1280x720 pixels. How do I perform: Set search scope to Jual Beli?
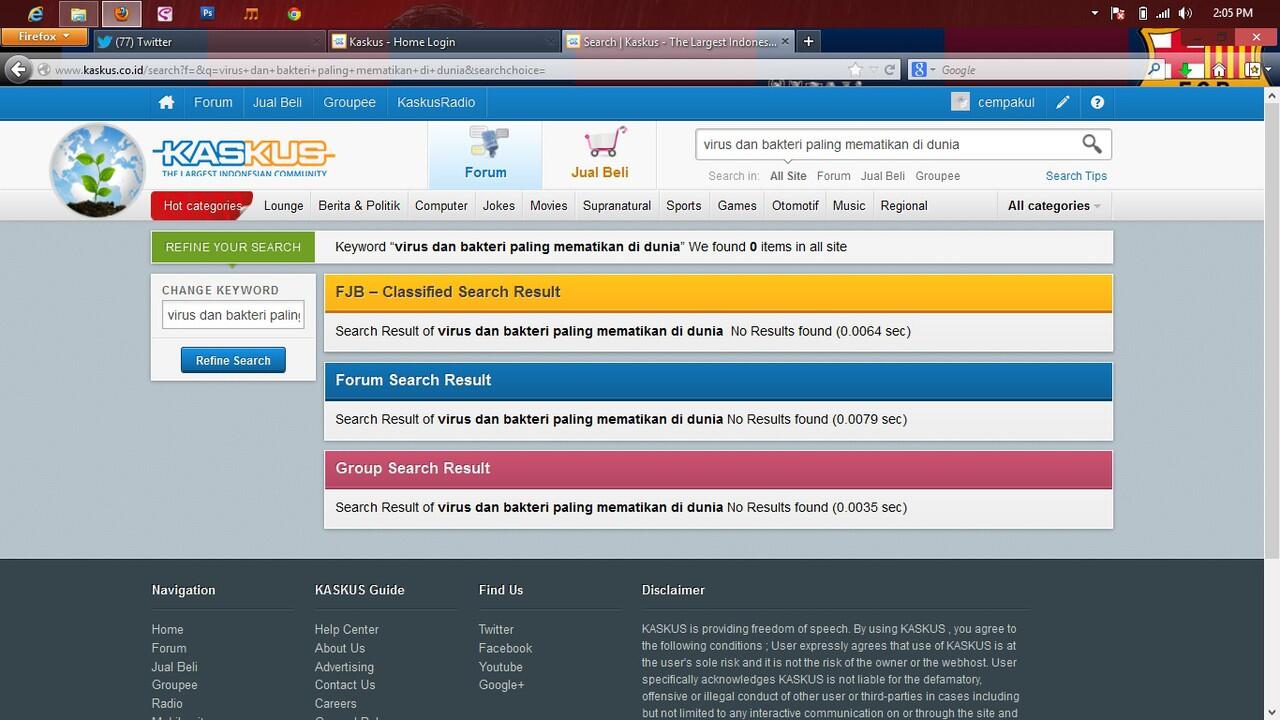[883, 176]
